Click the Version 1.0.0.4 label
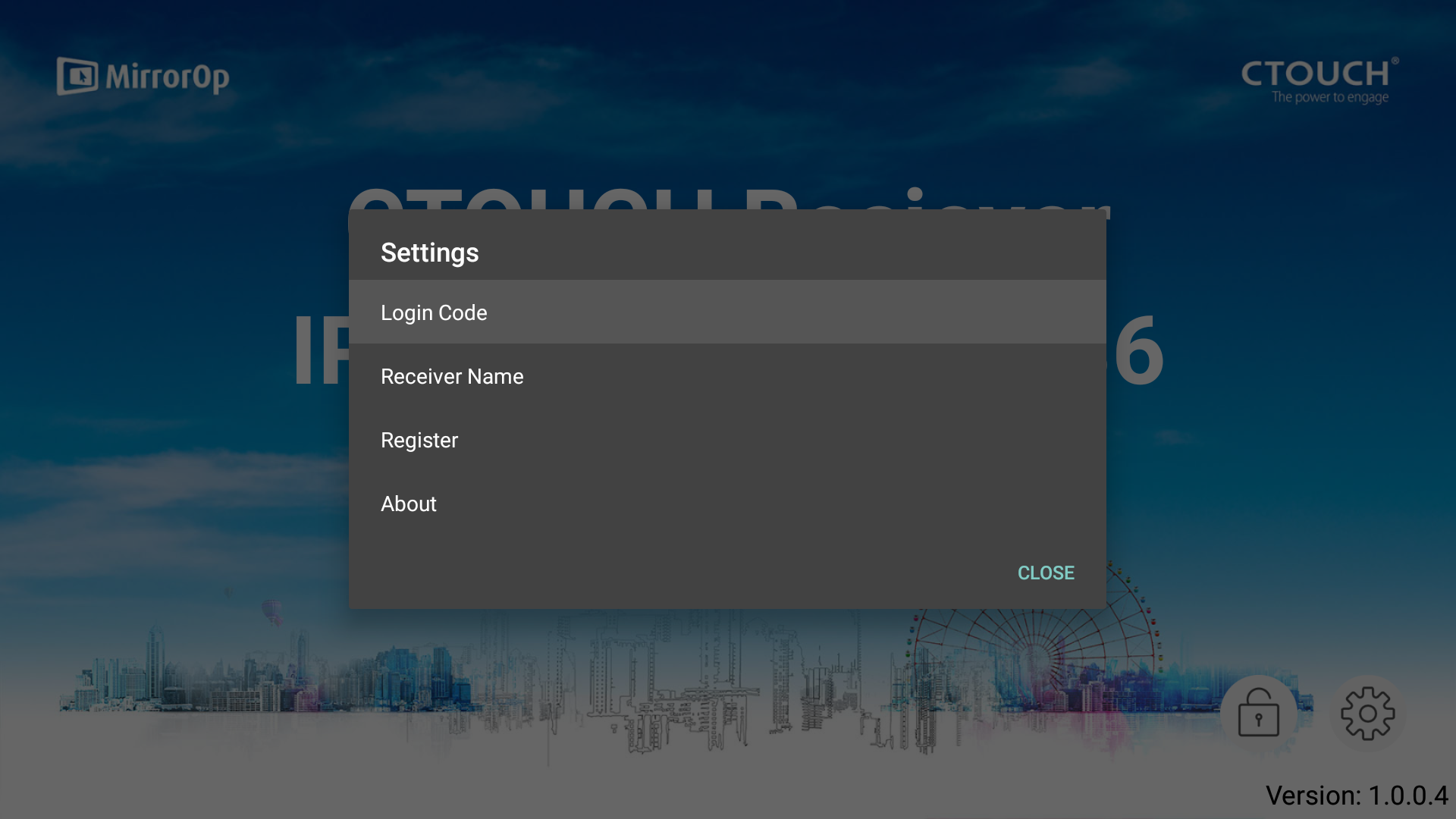The width and height of the screenshot is (1456, 819). pos(1356,795)
